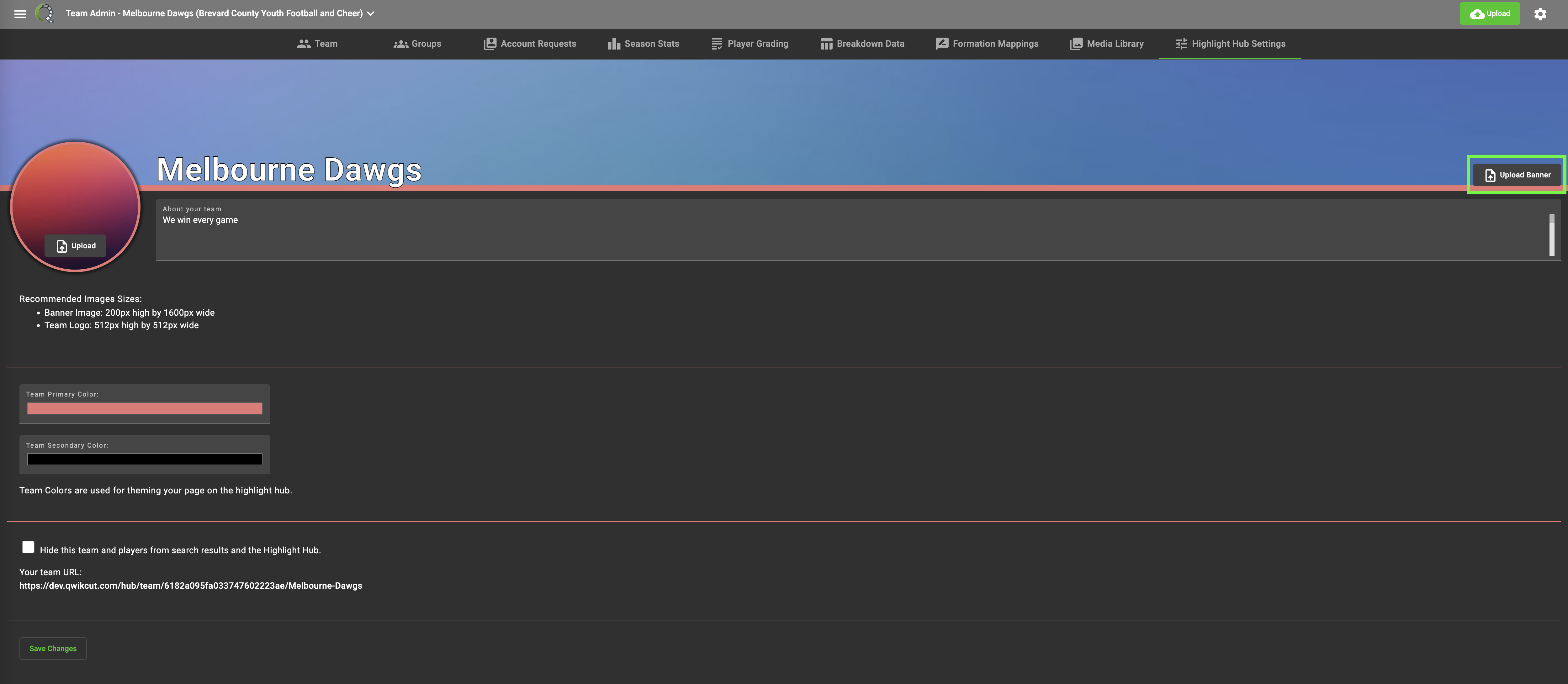Click the Save Changes button

[53, 649]
